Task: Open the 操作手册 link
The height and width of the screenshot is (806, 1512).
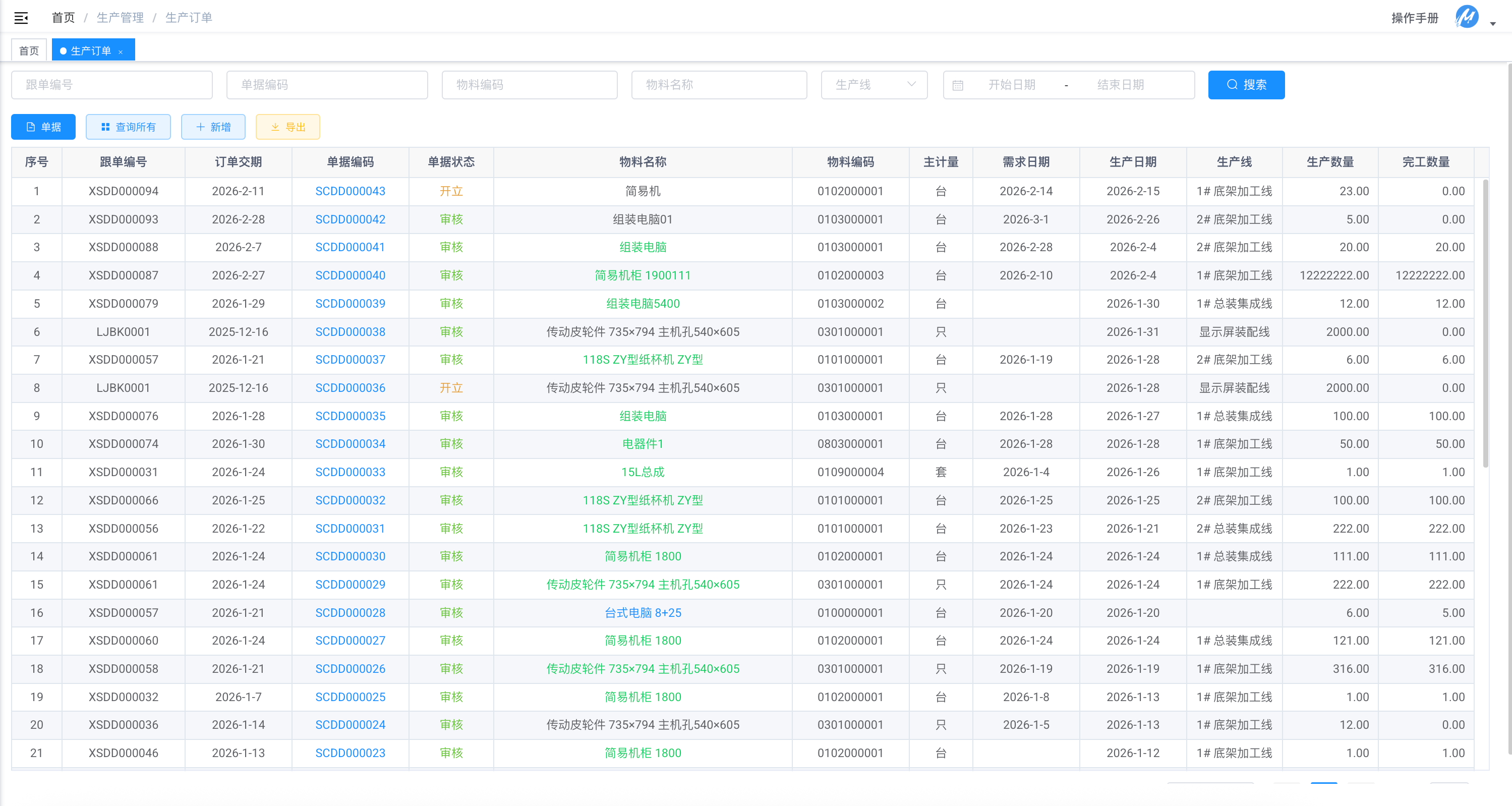Action: pyautogui.click(x=1414, y=18)
